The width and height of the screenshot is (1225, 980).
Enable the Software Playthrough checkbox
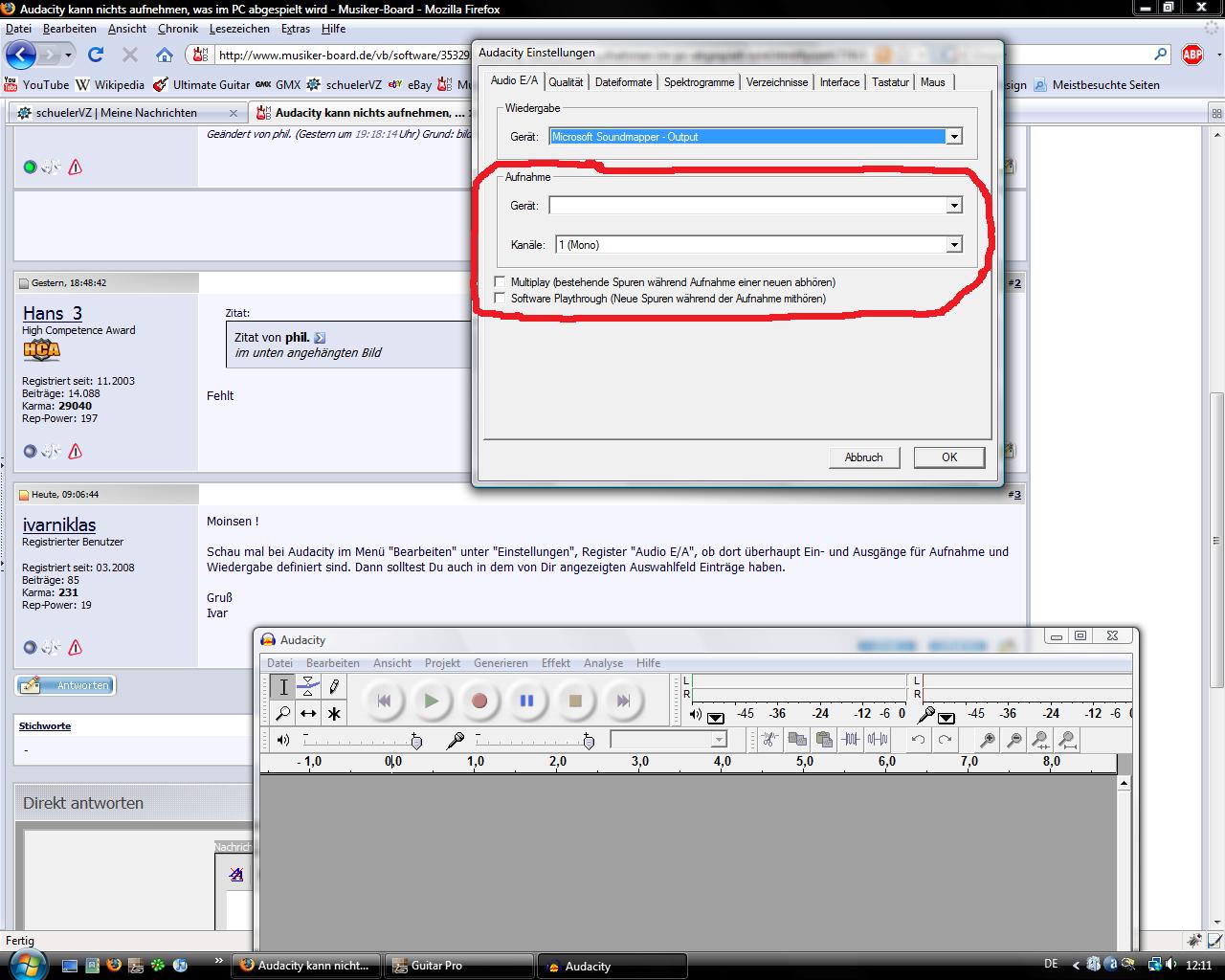click(x=500, y=298)
